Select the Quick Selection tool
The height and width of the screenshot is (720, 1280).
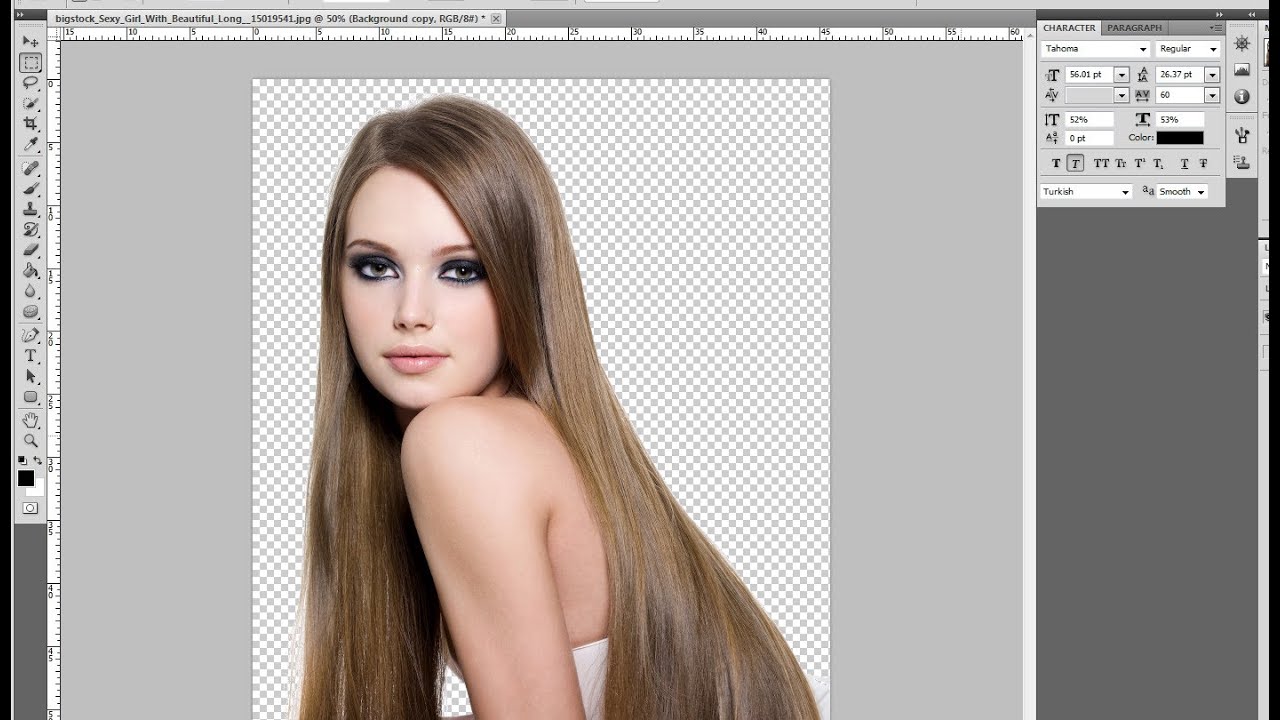point(30,103)
